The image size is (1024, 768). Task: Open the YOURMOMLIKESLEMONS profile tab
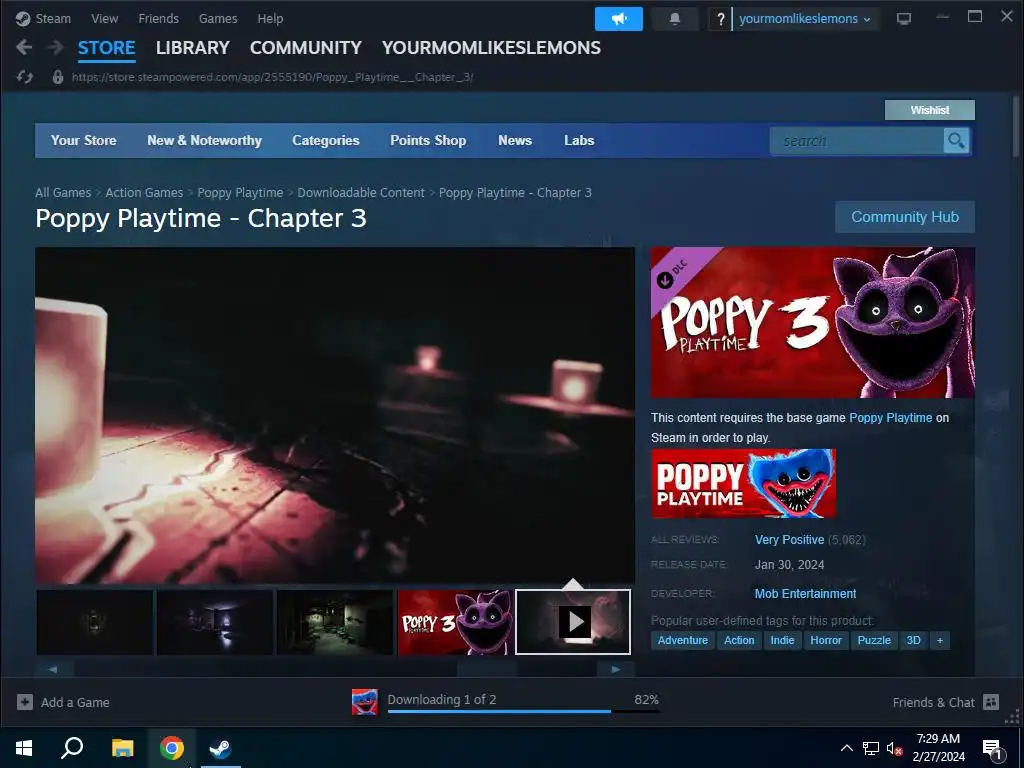tap(491, 48)
